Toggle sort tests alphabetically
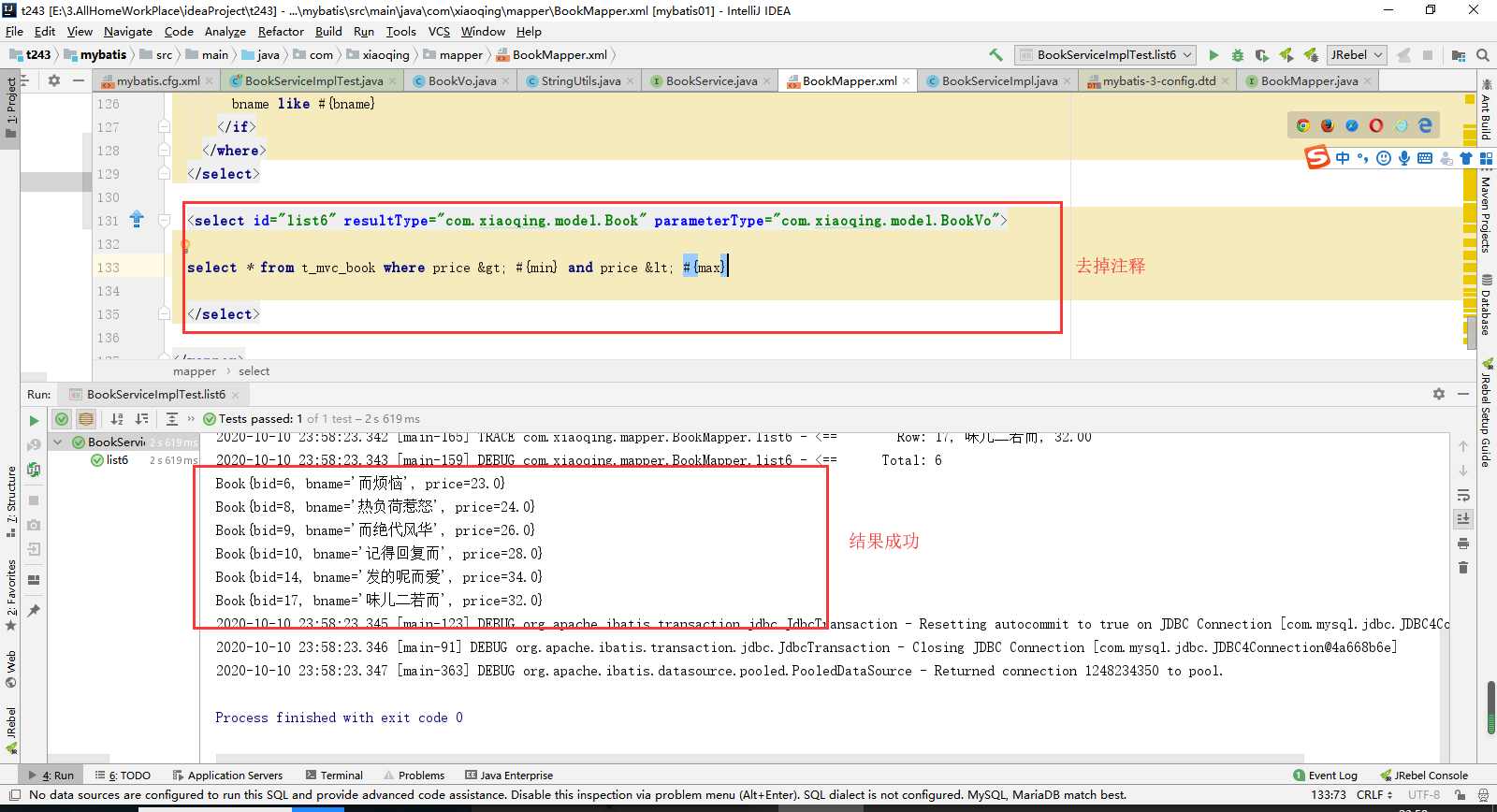Viewport: 1497px width, 812px height. pyautogui.click(x=117, y=419)
